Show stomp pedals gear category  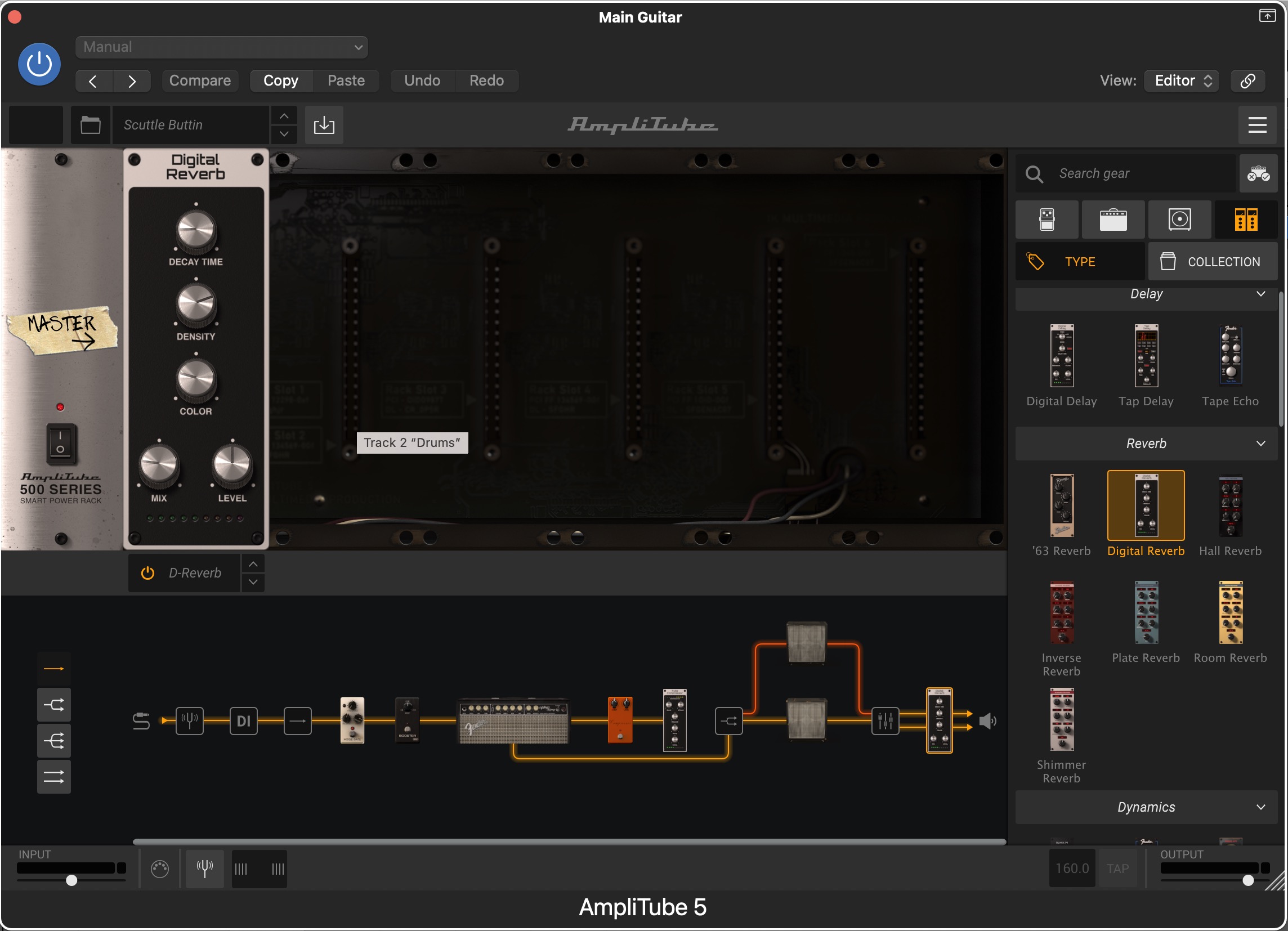(1046, 219)
